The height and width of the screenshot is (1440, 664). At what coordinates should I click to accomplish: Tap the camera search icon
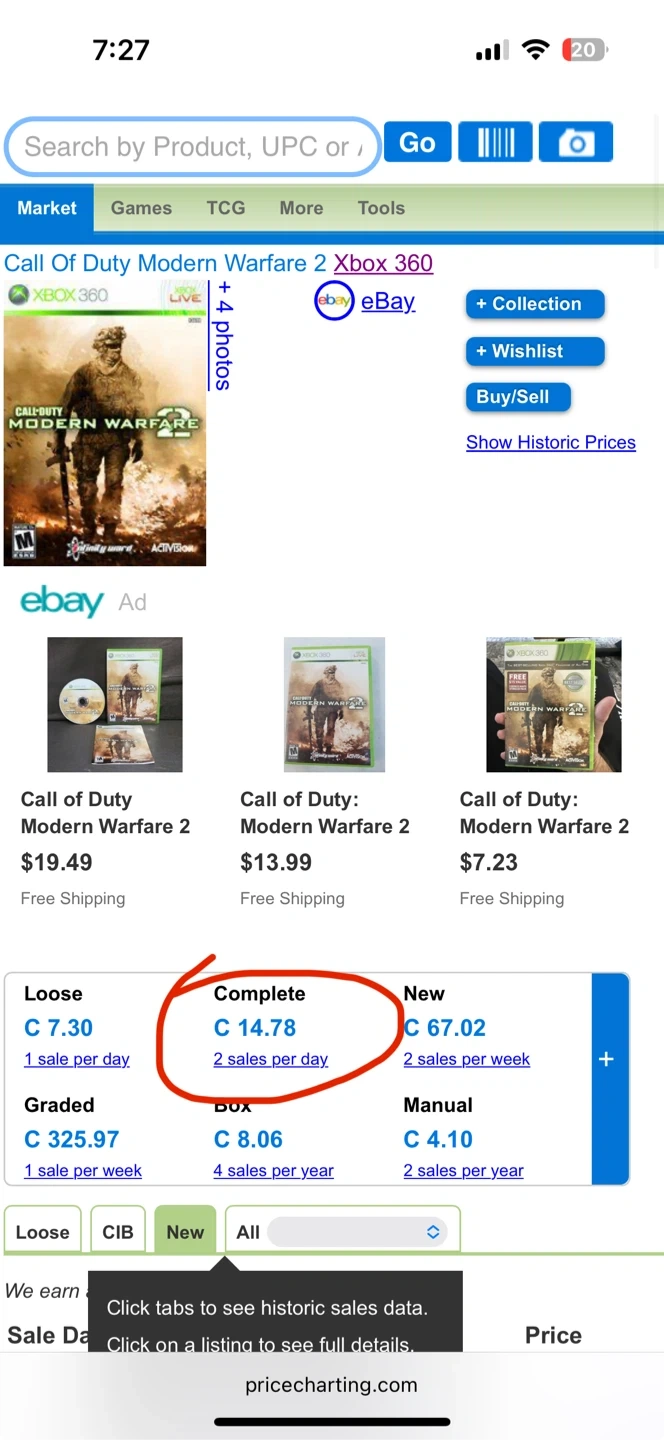(575, 143)
